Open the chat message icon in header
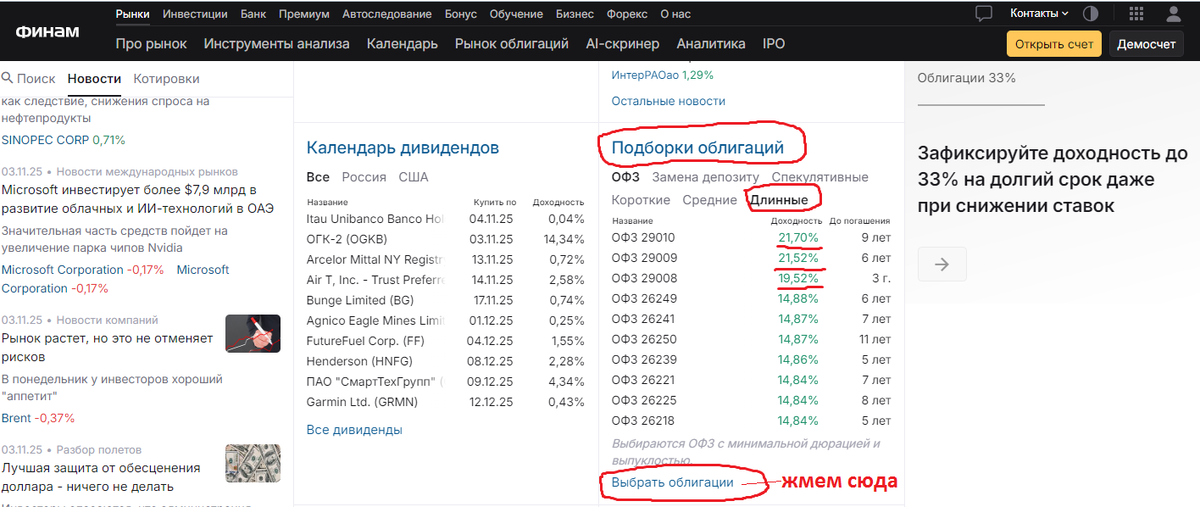1200x507 pixels. point(984,14)
